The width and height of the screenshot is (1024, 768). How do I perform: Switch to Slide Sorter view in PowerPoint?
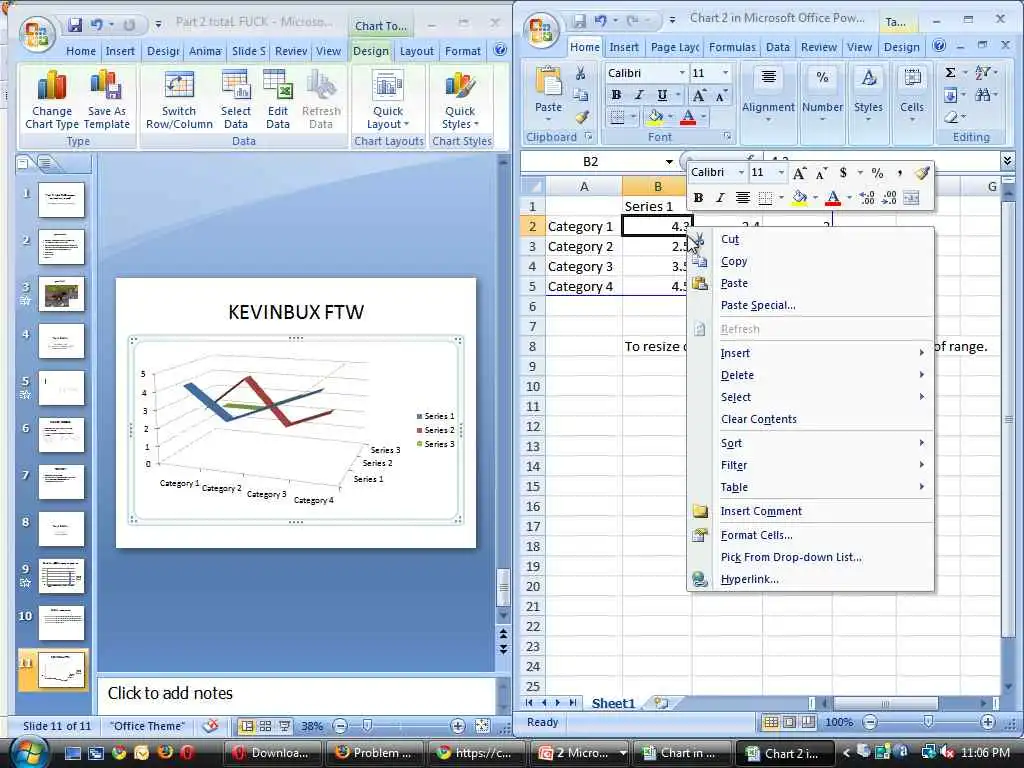coord(265,726)
